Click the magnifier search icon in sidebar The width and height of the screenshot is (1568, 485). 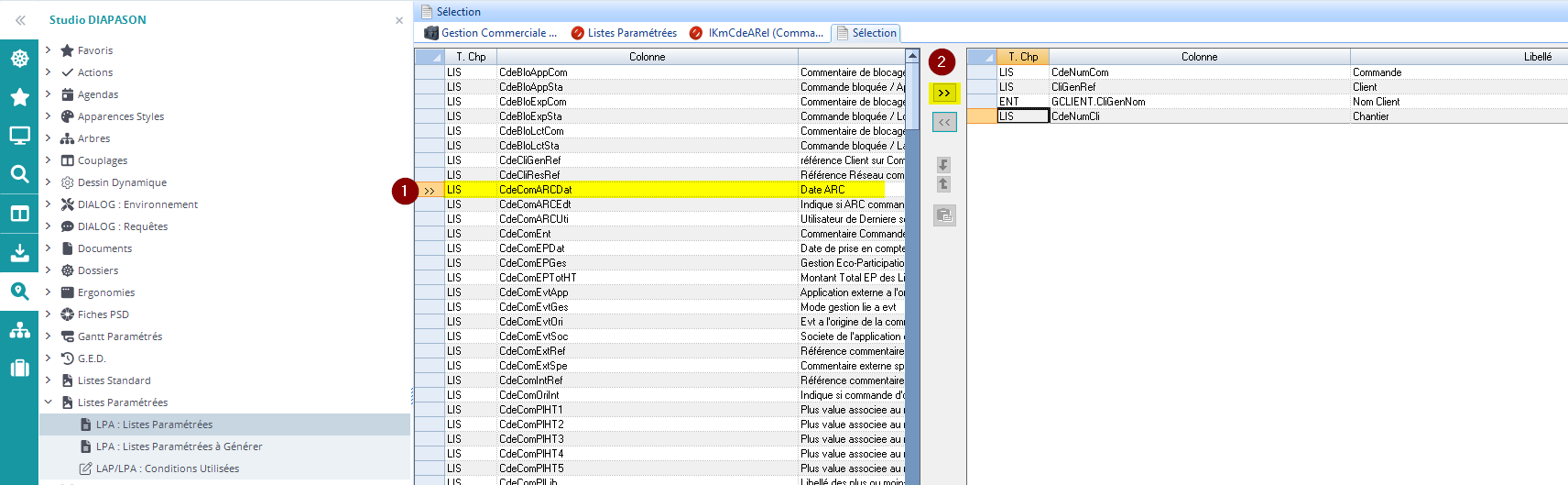[x=19, y=174]
